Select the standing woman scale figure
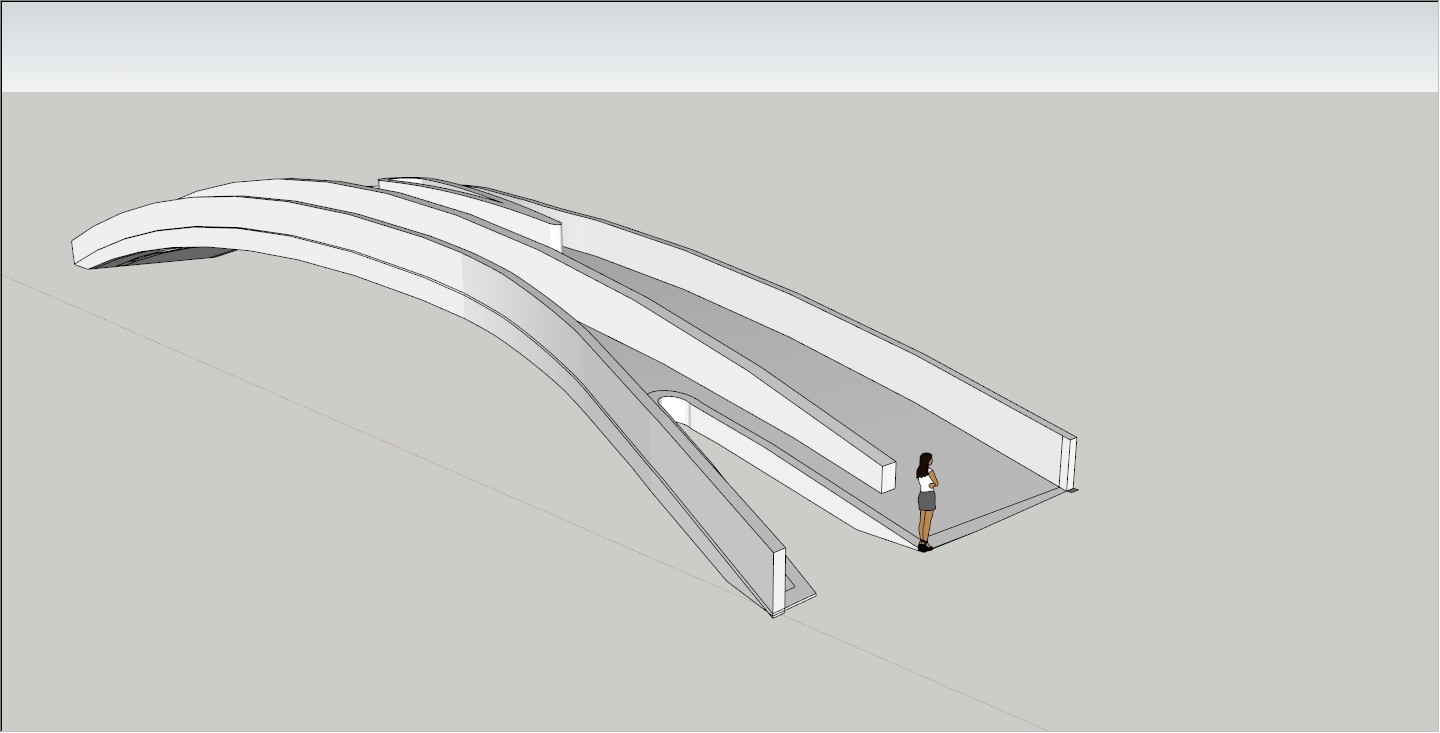The image size is (1440, 733). [926, 500]
